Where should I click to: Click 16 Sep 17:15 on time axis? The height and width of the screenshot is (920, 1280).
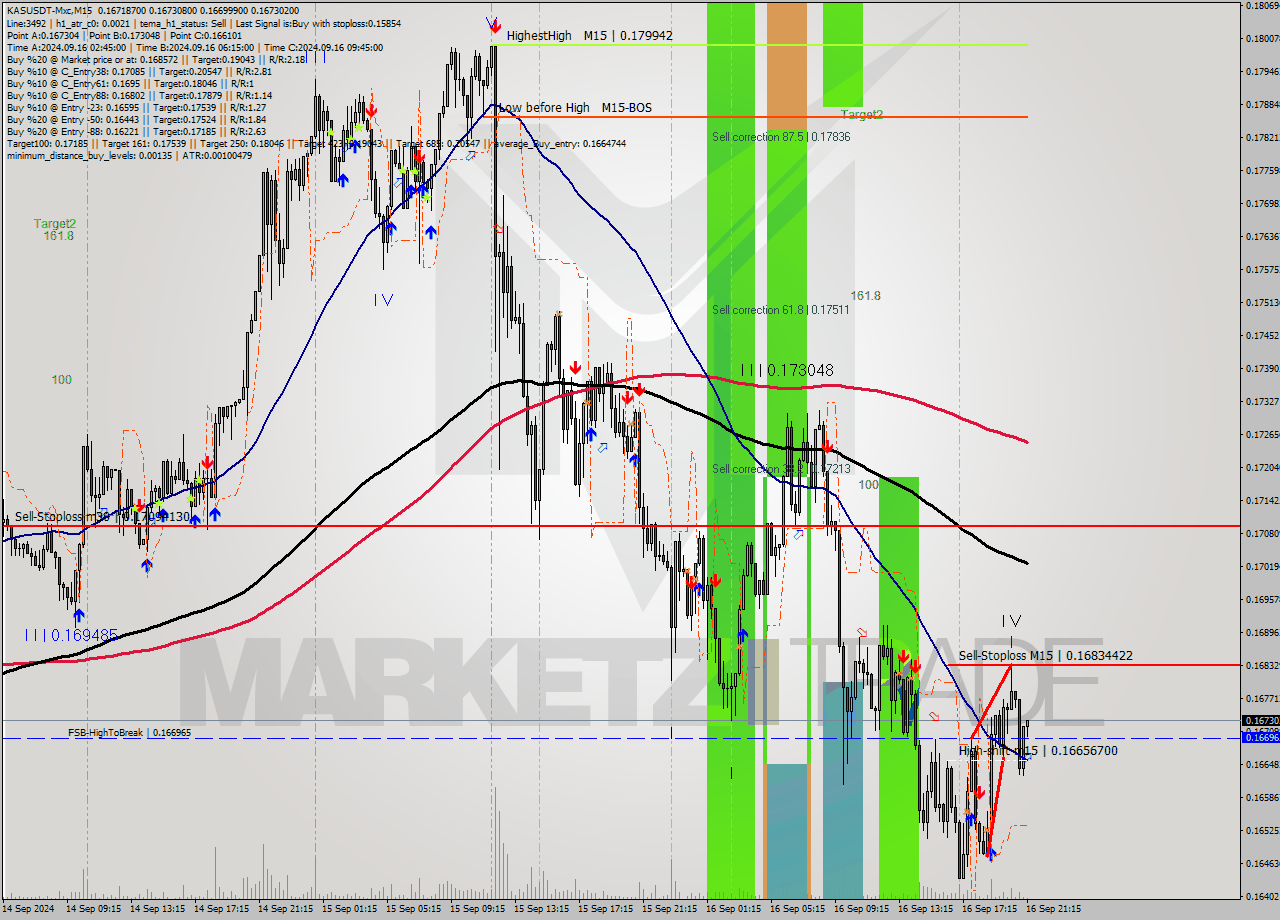pyautogui.click(x=990, y=910)
